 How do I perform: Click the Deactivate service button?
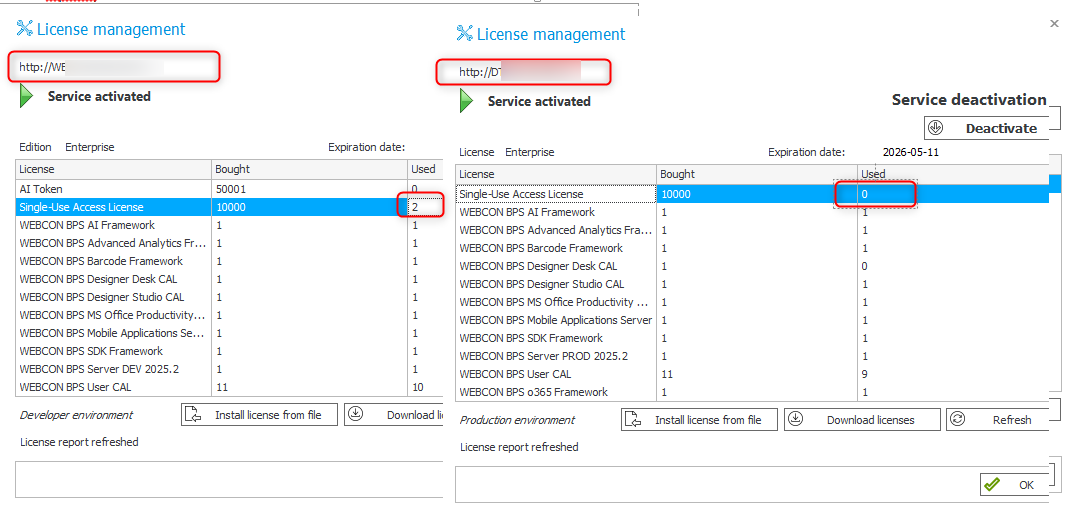(985, 129)
